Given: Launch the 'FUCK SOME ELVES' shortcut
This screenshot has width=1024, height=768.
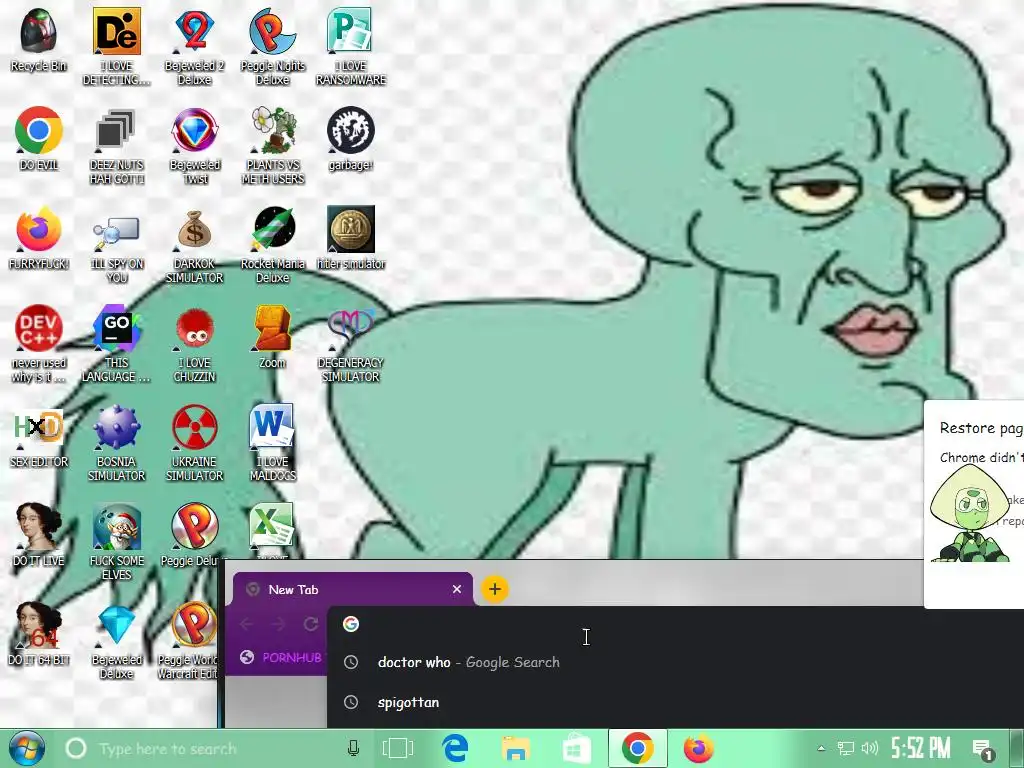Looking at the screenshot, I should (x=116, y=542).
